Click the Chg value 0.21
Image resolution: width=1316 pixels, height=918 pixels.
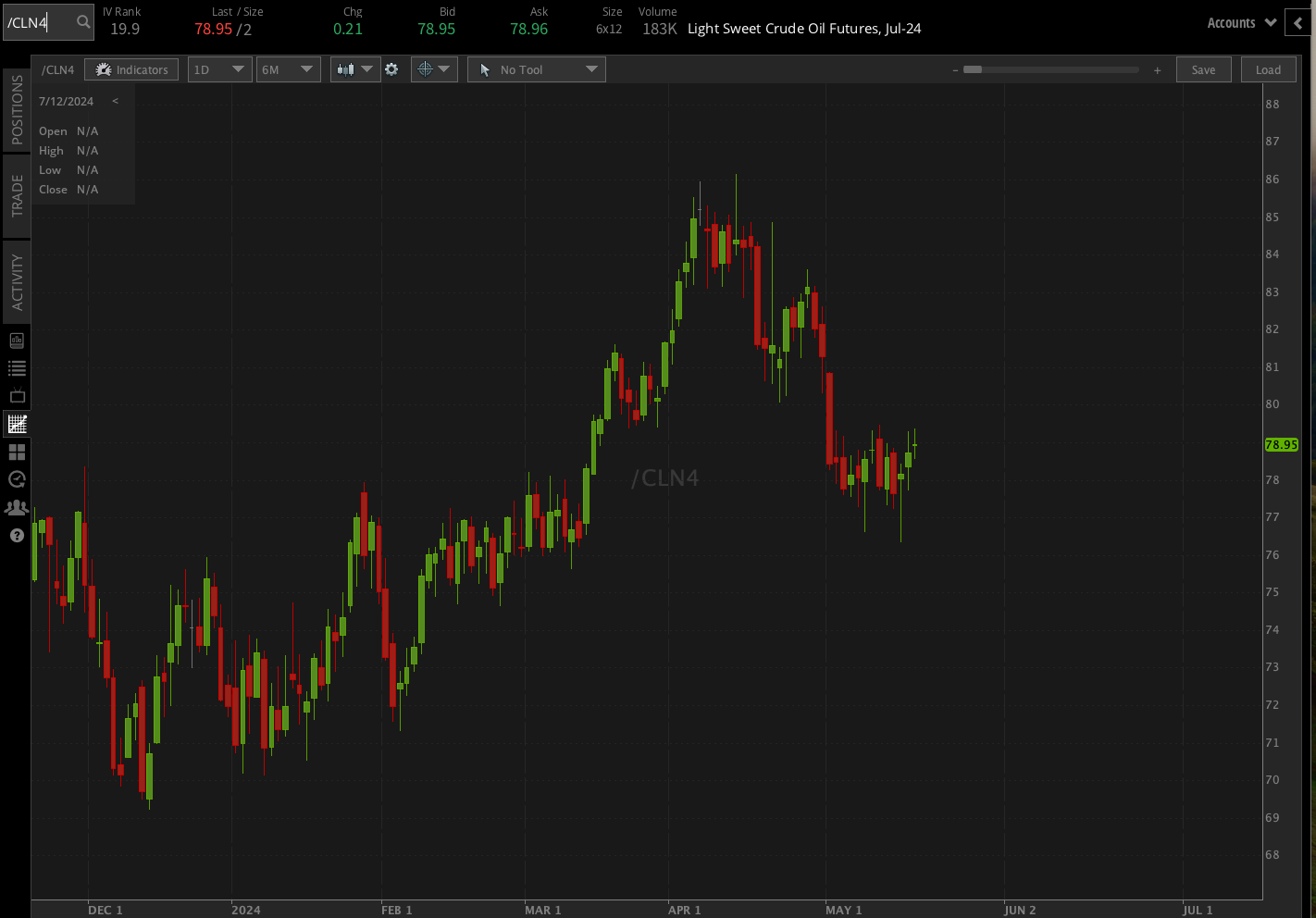click(348, 29)
